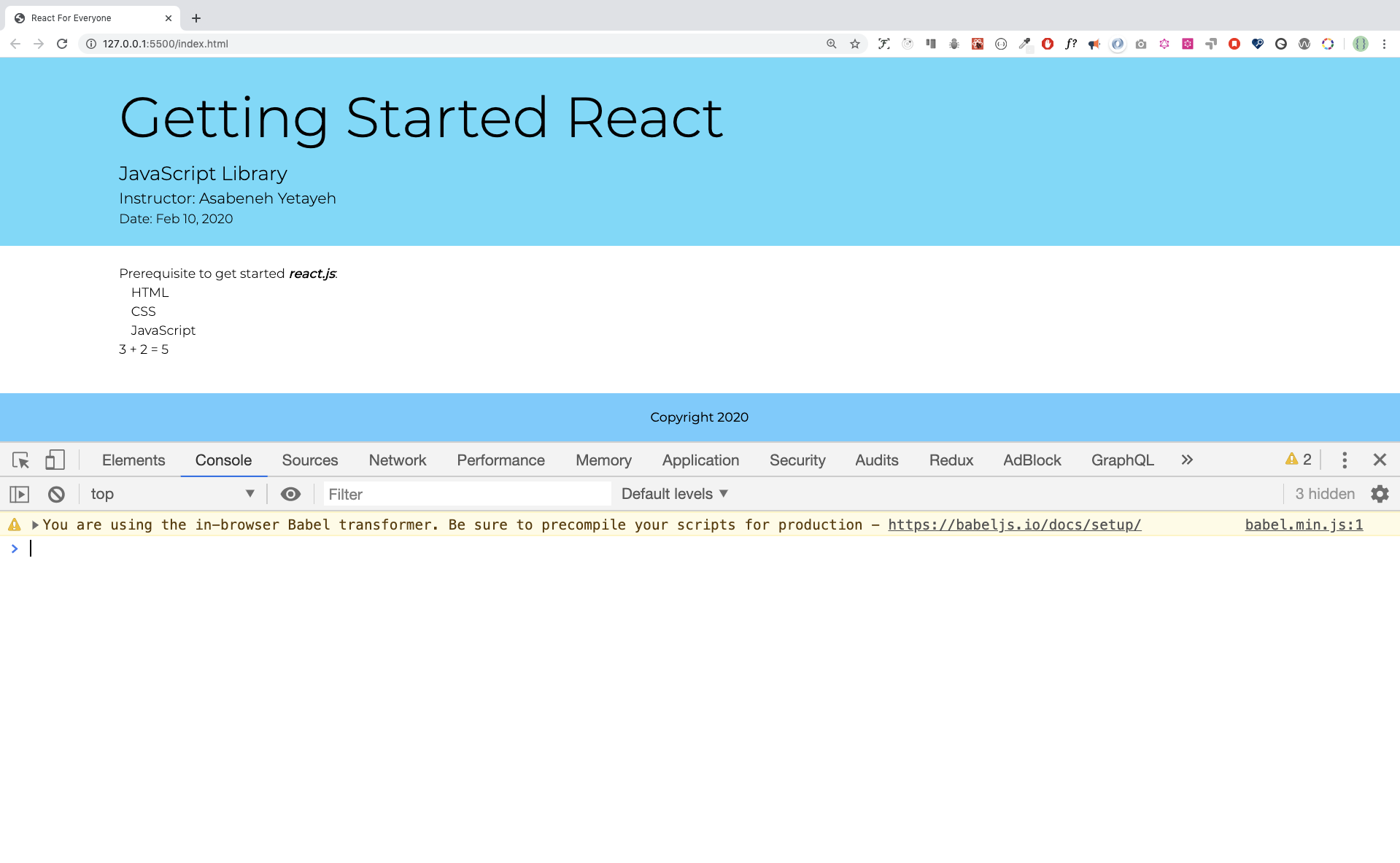Click the address bar URL
Image resolution: width=1400 pixels, height=863 pixels.
(x=166, y=44)
